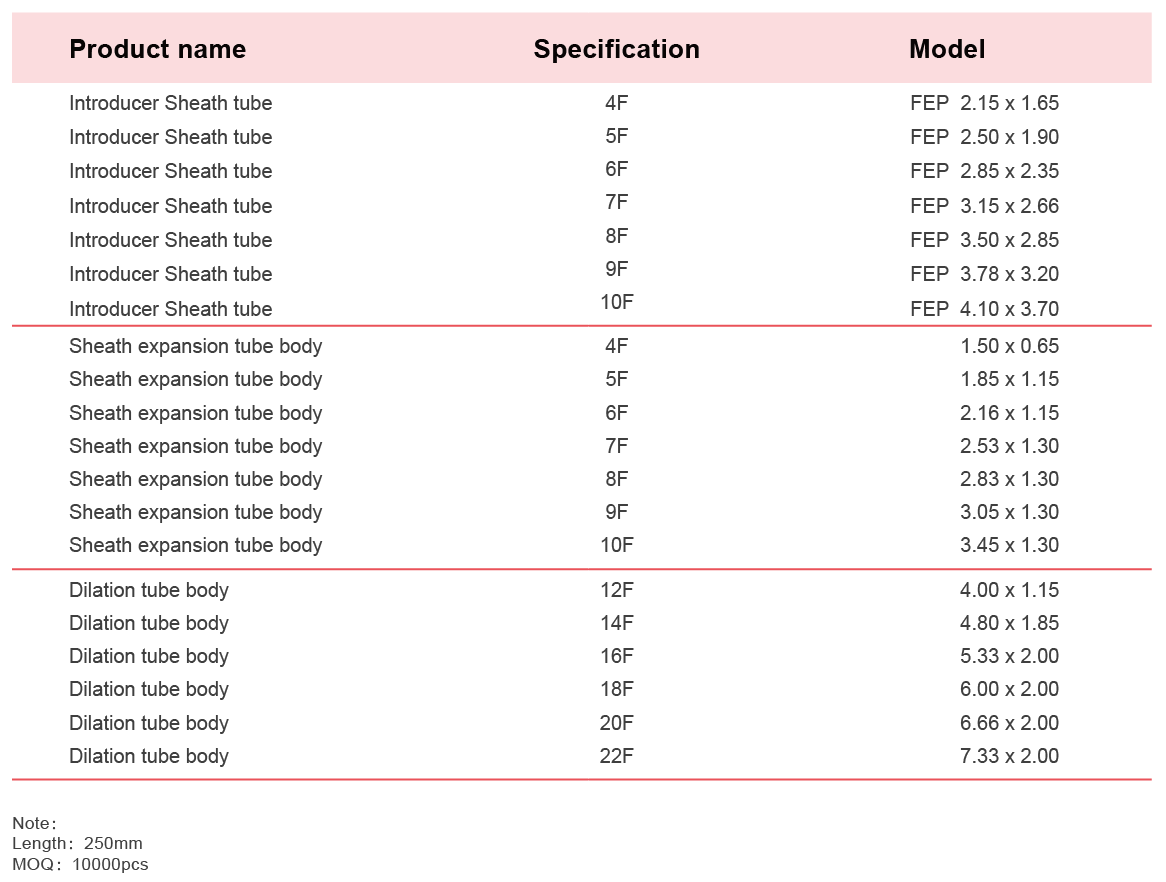This screenshot has height=882, width=1166.
Task: Select model 4.80 x 1.85
Action: [1009, 623]
